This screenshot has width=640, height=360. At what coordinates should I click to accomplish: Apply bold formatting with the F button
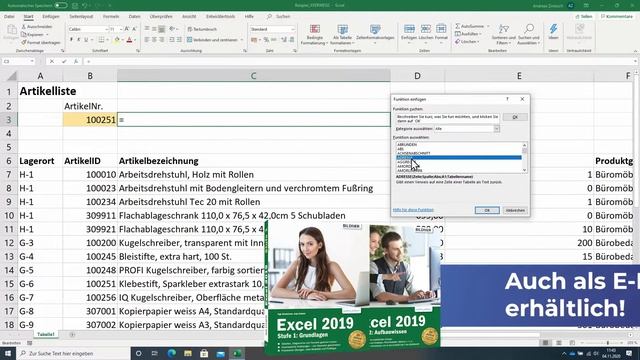(x=71, y=40)
